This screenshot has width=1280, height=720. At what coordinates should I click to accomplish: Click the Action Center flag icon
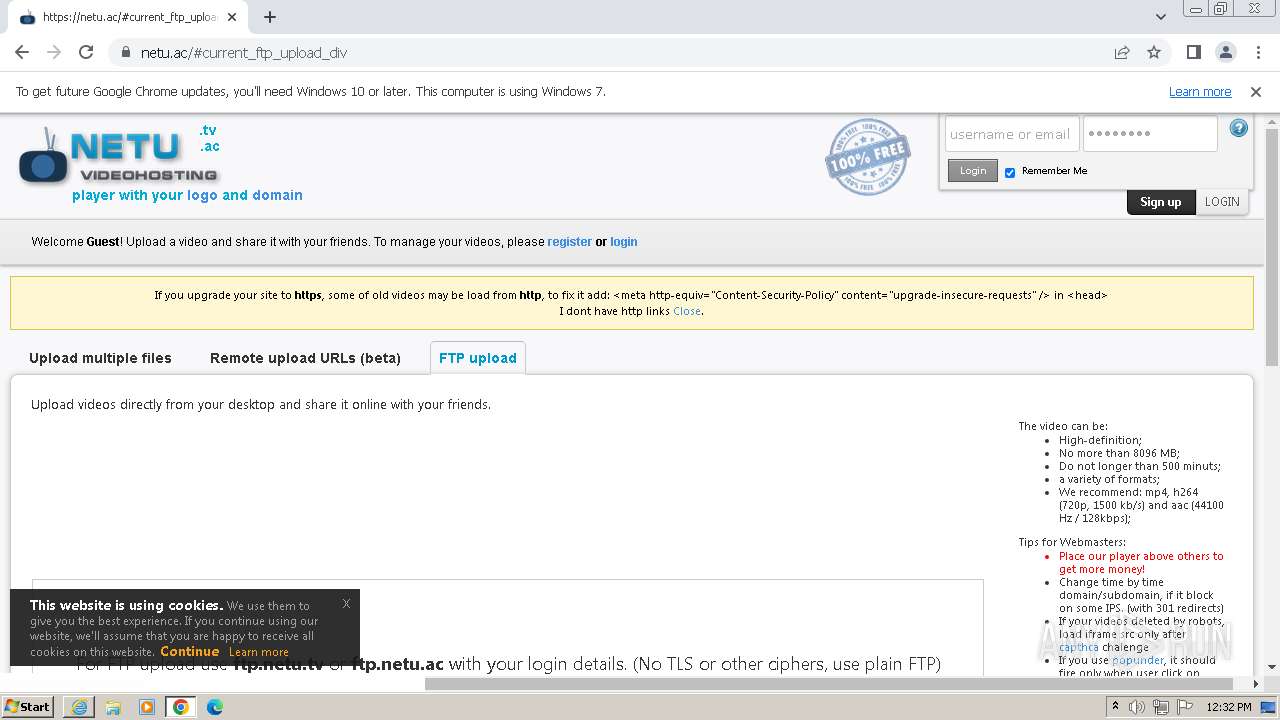(x=1185, y=707)
